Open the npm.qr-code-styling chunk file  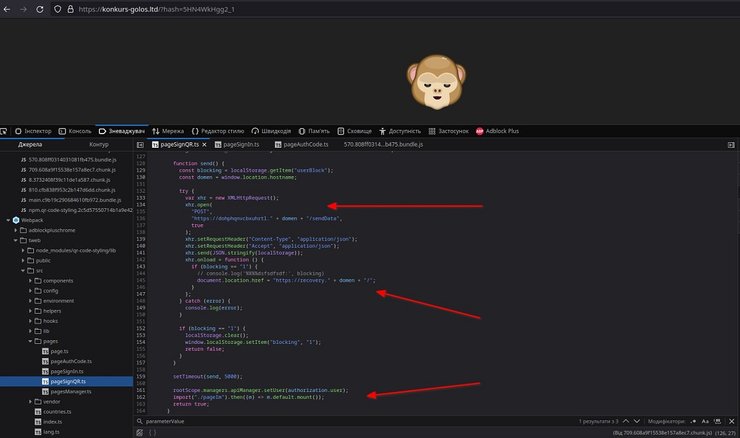(76, 210)
